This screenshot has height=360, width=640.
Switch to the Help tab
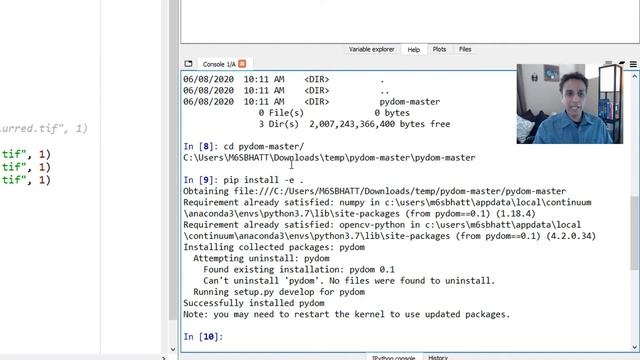[413, 49]
